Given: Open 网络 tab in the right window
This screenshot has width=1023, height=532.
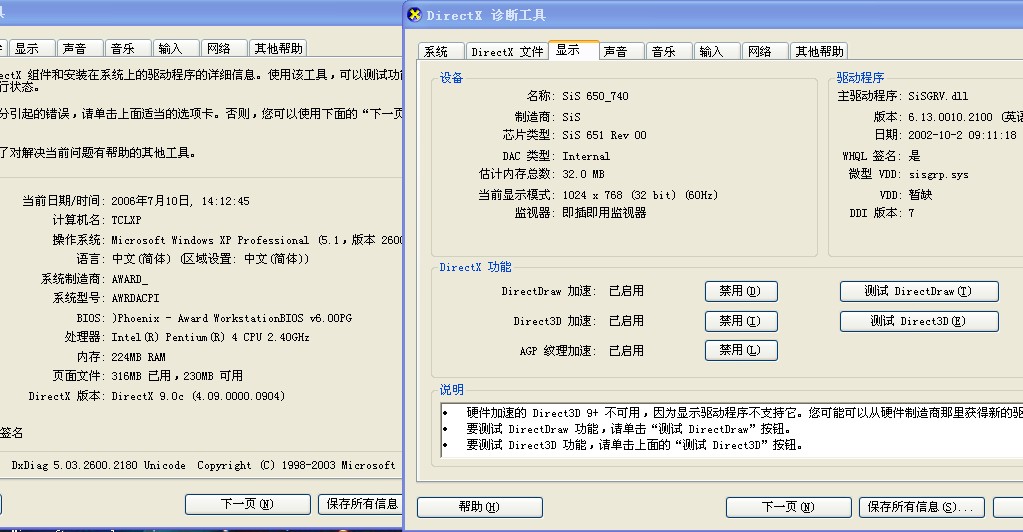Looking at the screenshot, I should [x=765, y=52].
